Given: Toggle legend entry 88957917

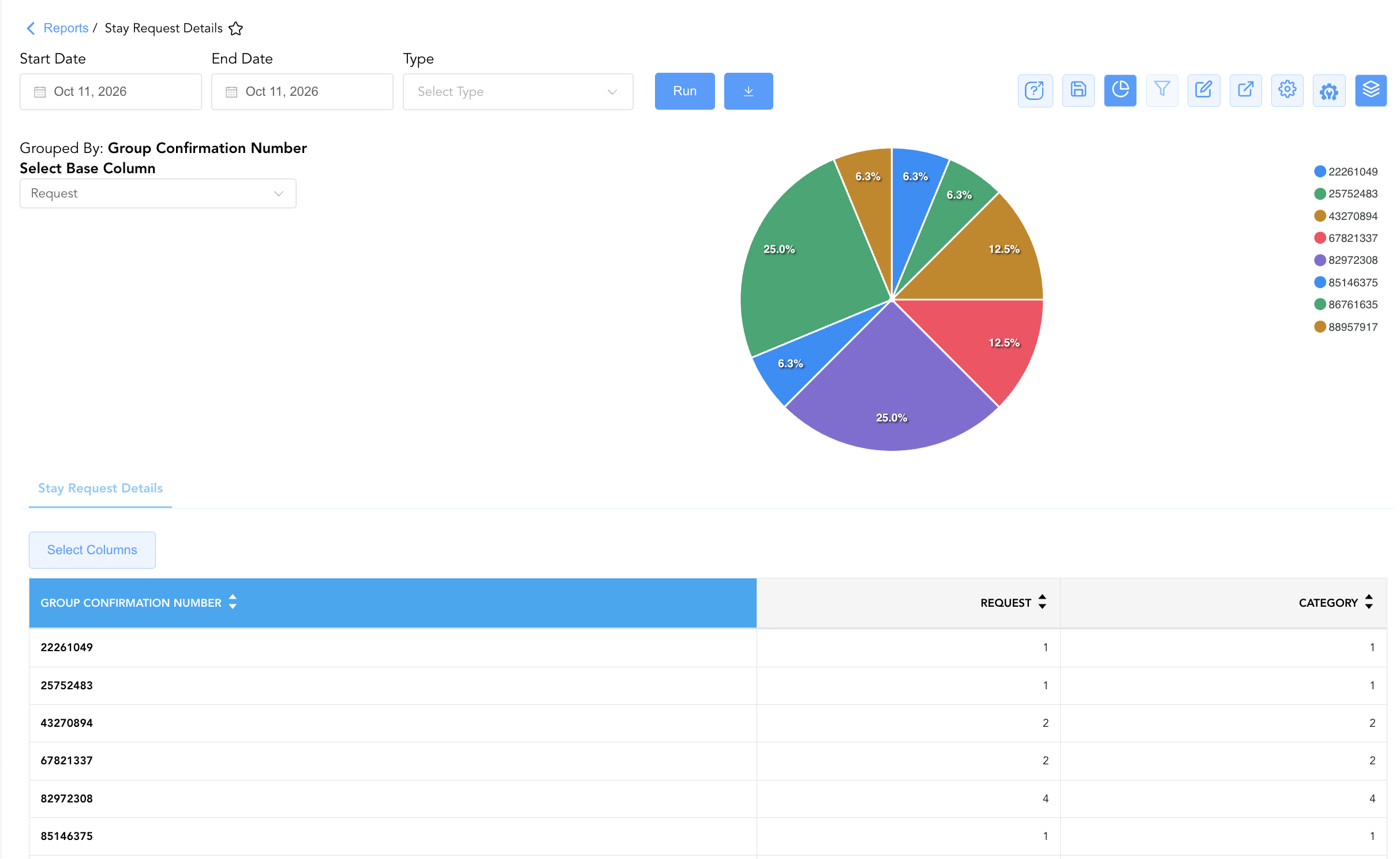Looking at the screenshot, I should pyautogui.click(x=1346, y=327).
